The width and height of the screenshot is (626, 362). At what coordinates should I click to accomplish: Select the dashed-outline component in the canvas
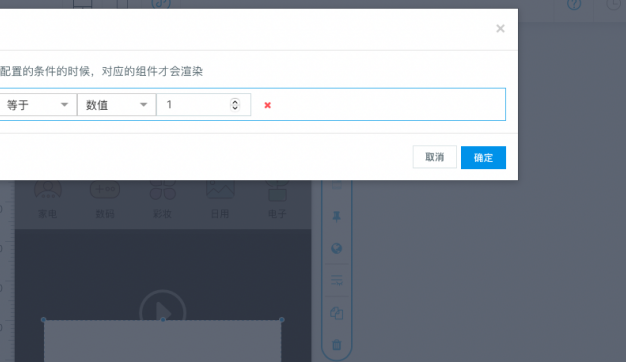(x=162, y=340)
